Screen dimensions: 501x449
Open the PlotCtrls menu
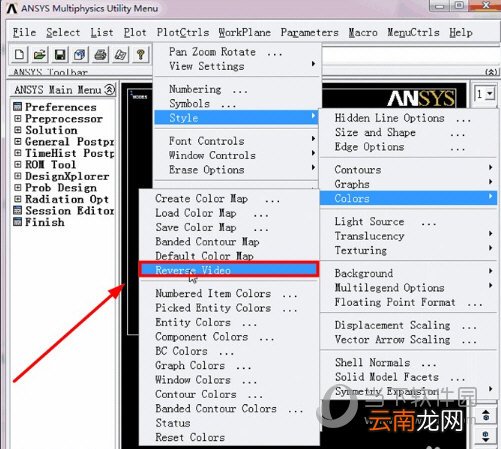click(x=183, y=32)
